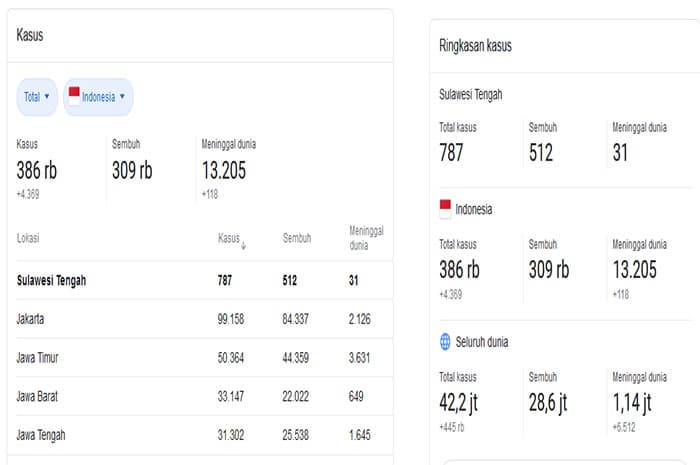The width and height of the screenshot is (700, 465).
Task: Click the 42,2 jt worldwide total cases
Action: tap(458, 403)
